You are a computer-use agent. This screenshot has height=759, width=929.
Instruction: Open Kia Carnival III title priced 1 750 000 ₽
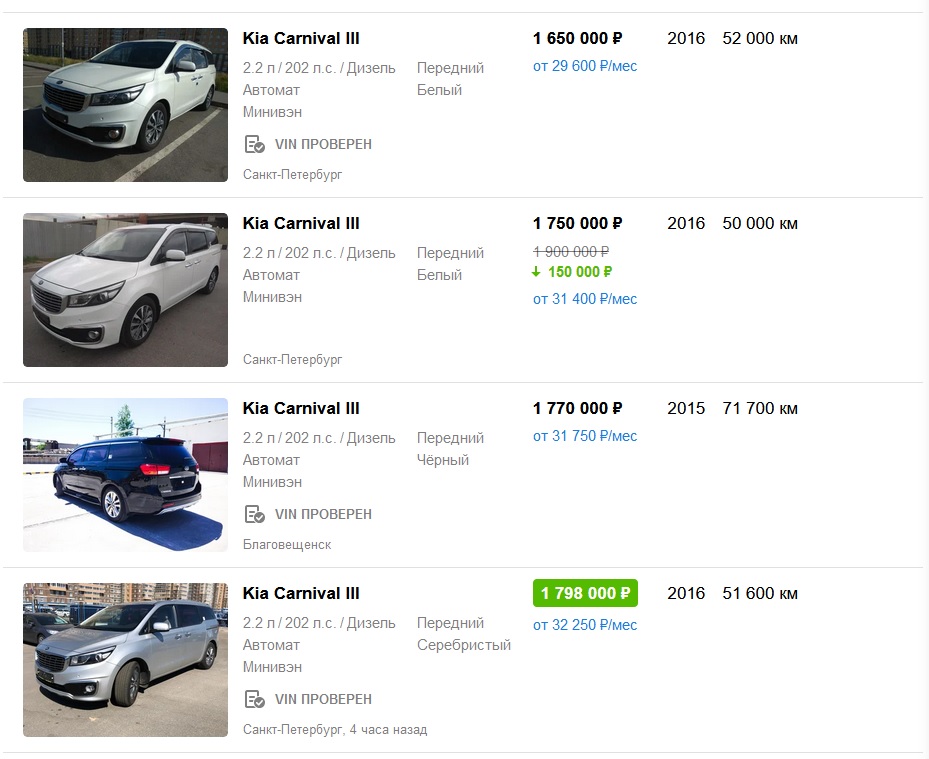(x=301, y=224)
